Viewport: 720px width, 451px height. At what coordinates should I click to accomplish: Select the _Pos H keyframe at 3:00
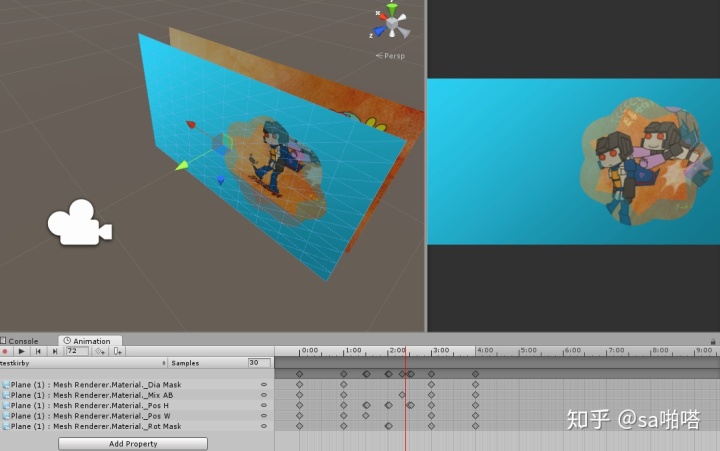(x=431, y=406)
